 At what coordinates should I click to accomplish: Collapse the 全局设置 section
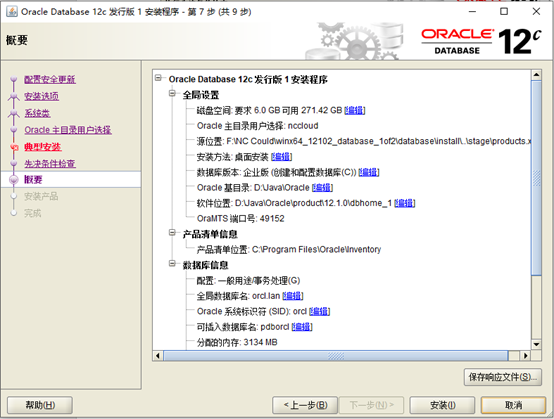click(x=172, y=93)
